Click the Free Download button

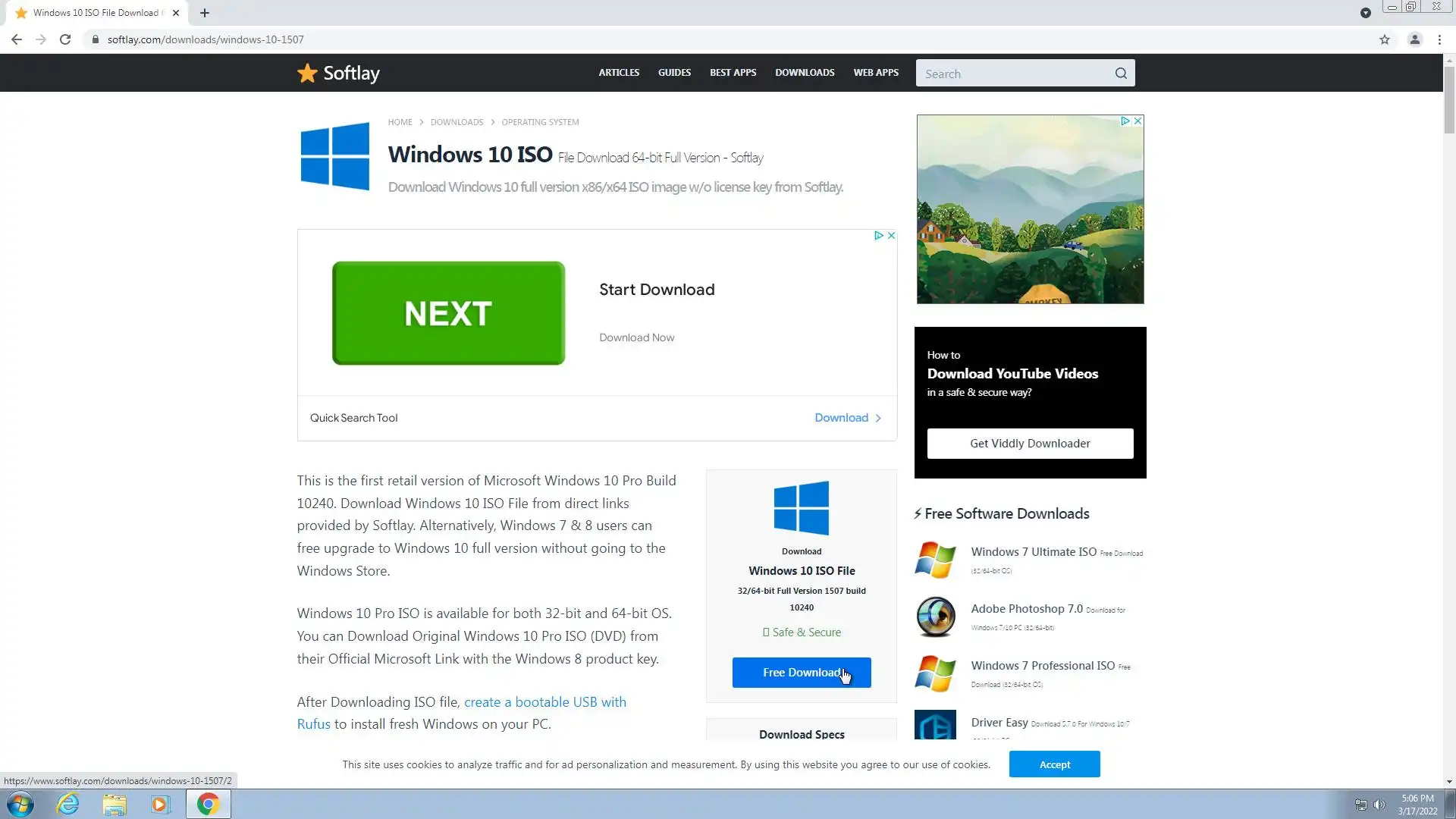click(801, 673)
